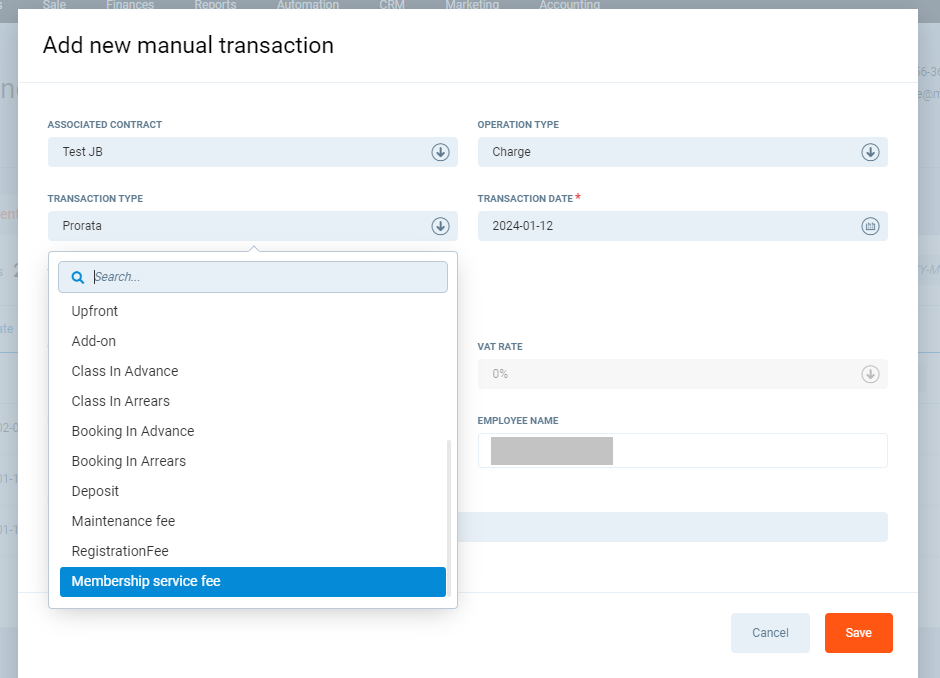Select Upfront from the transaction type list
Screen dimensions: 940x678
(x=95, y=311)
